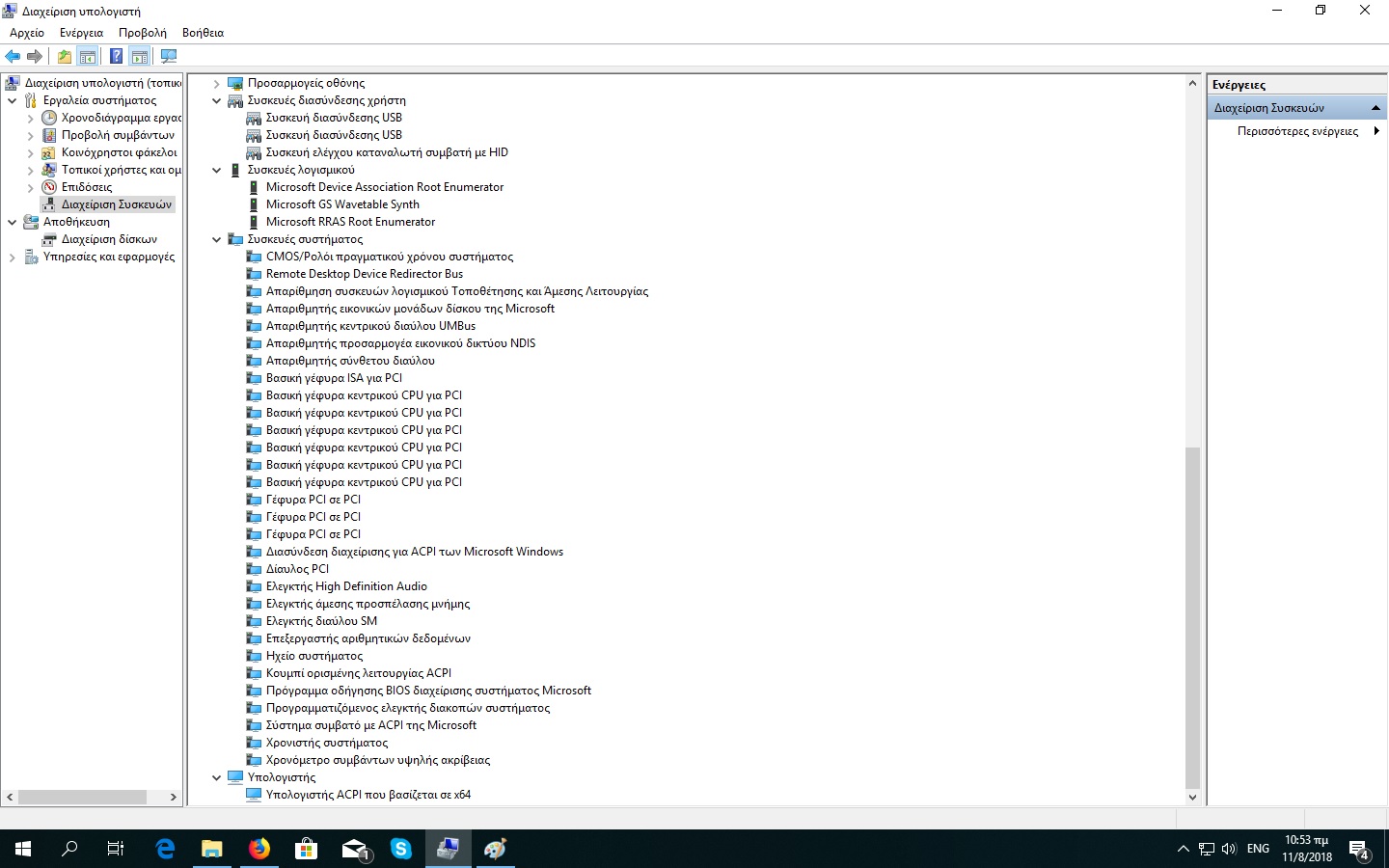Click the Microsoft GS Wavetable Synth icon
1389x868 pixels.
click(254, 204)
